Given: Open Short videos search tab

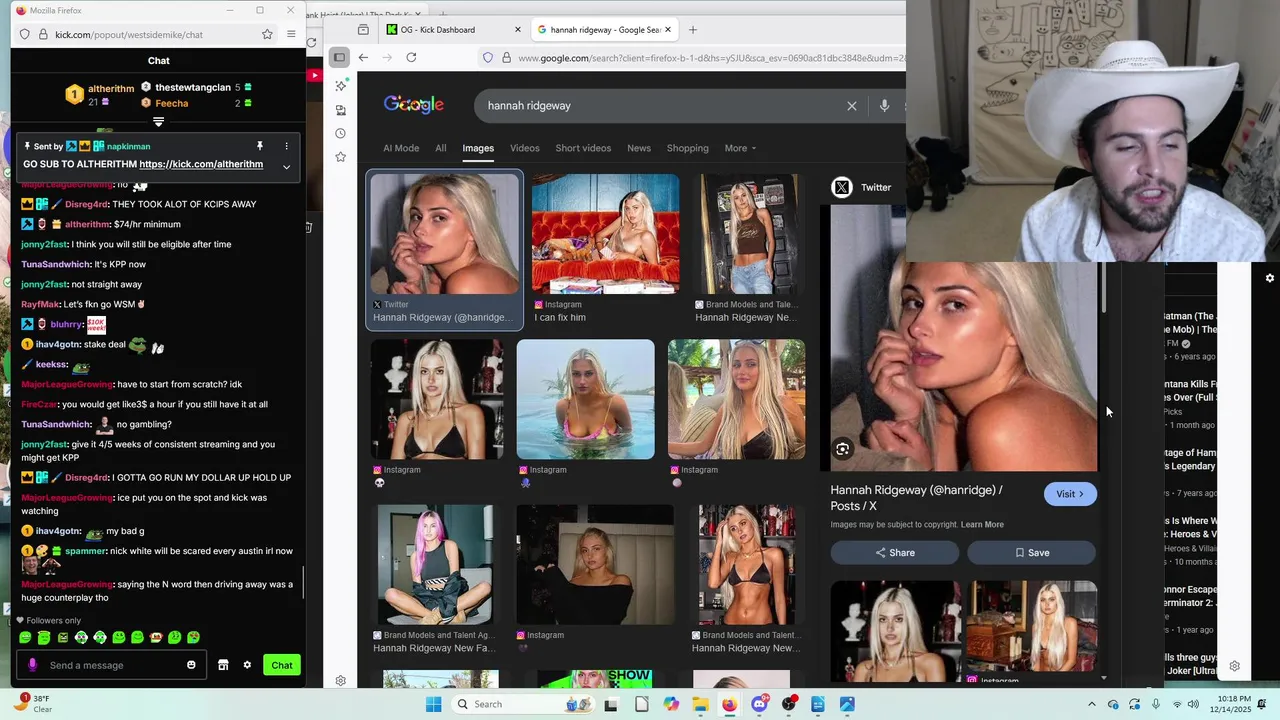Looking at the screenshot, I should point(583,148).
